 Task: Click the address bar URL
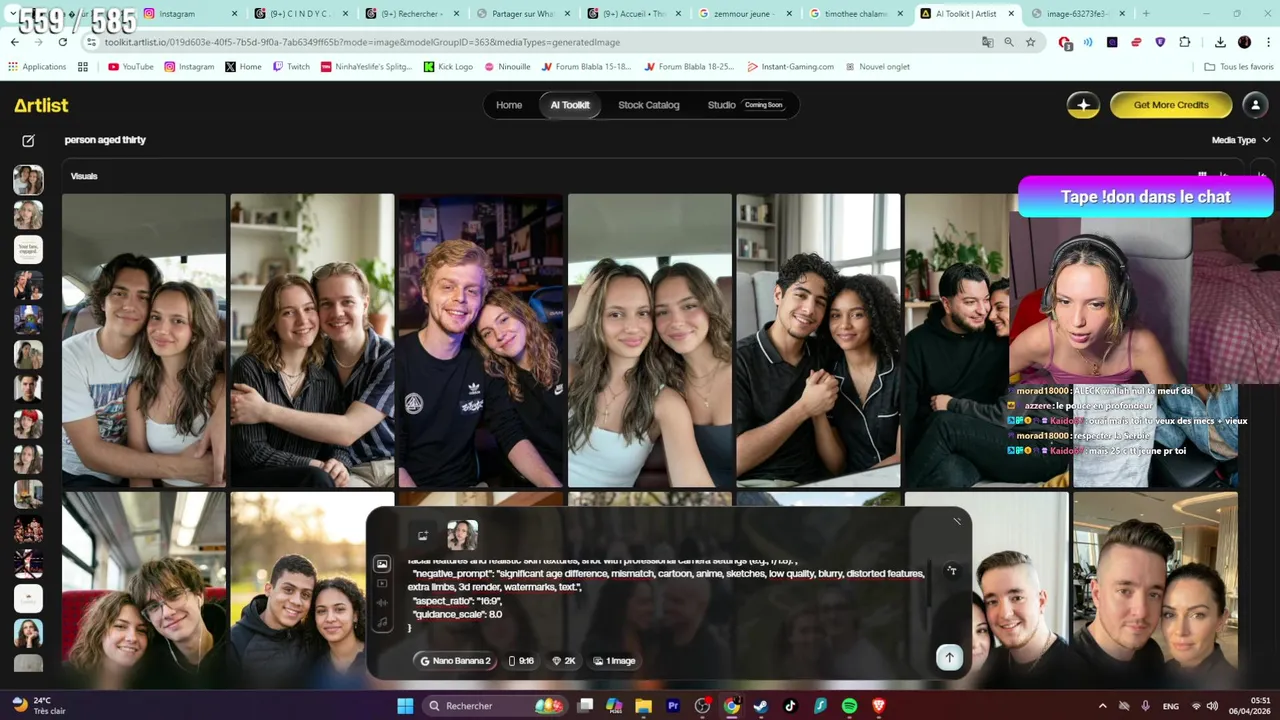[x=362, y=42]
